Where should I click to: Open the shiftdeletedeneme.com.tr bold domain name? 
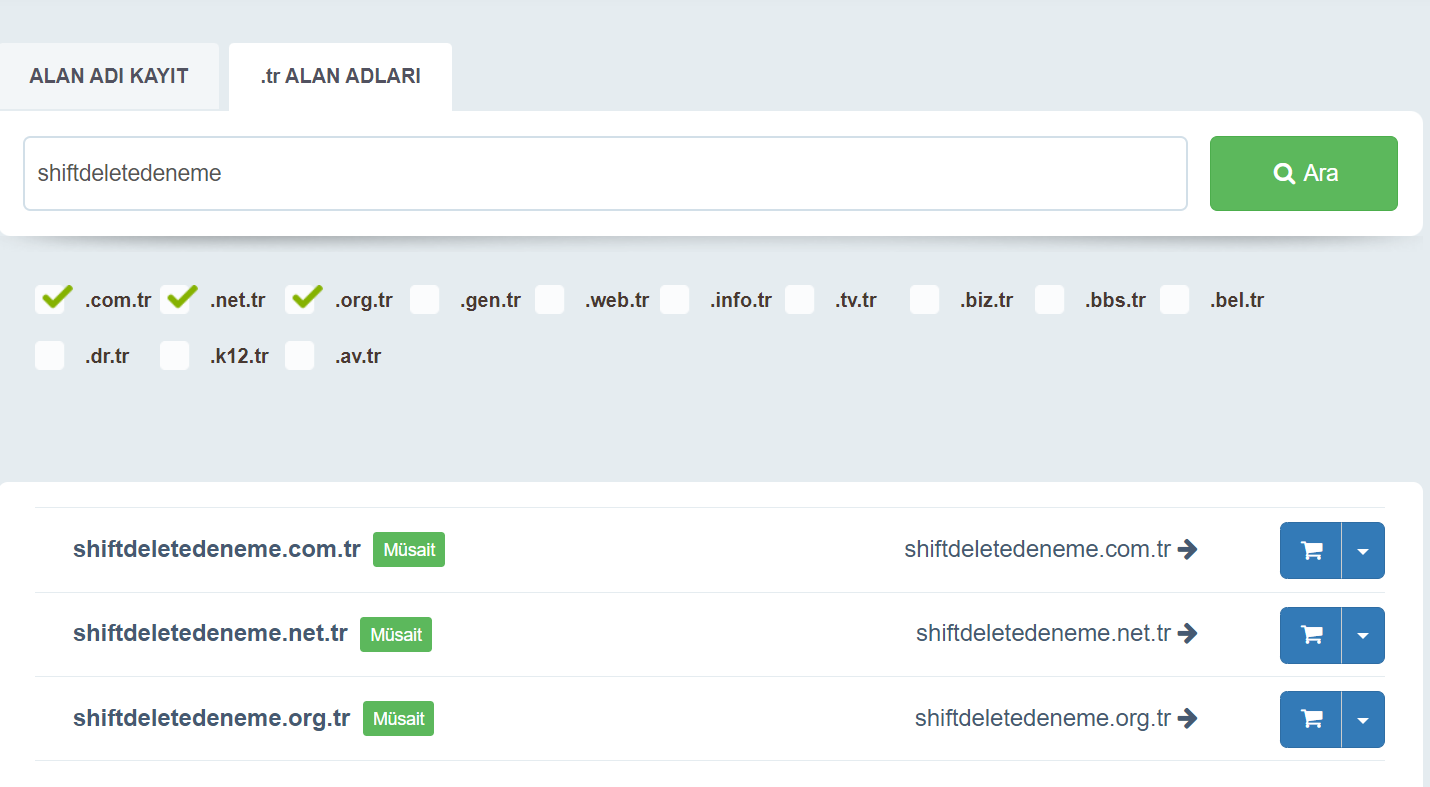(x=216, y=549)
